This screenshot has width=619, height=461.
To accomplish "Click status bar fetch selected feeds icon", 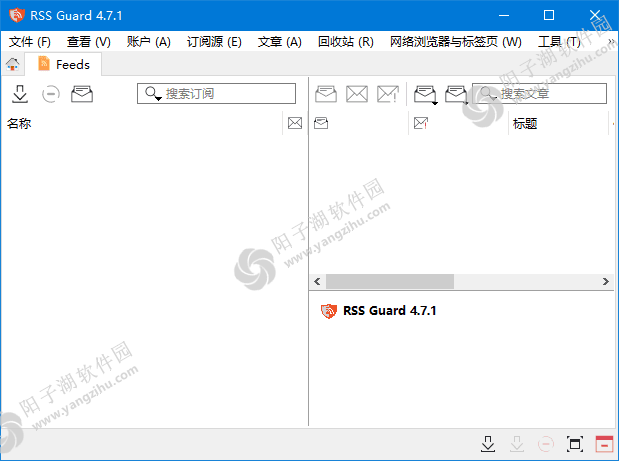I will (517, 444).
